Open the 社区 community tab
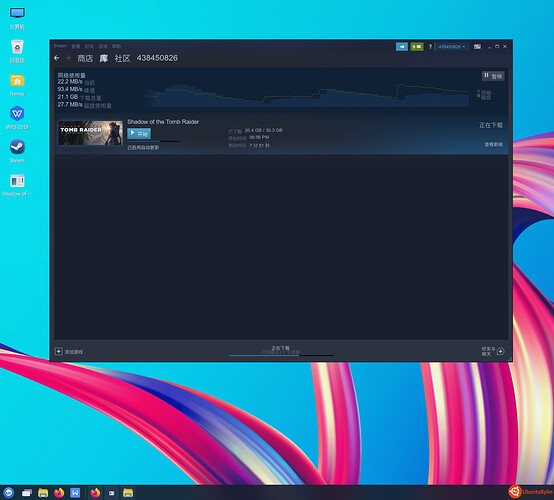 122,58
